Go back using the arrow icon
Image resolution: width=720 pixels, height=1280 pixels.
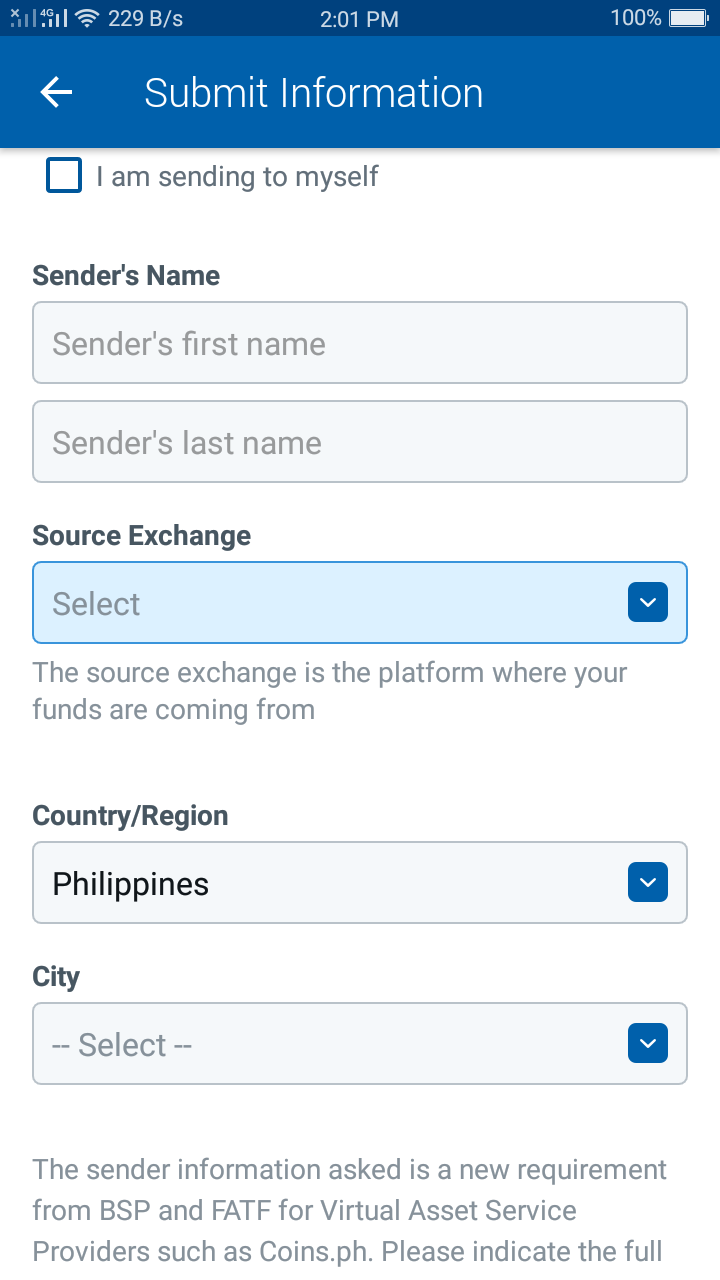point(57,92)
